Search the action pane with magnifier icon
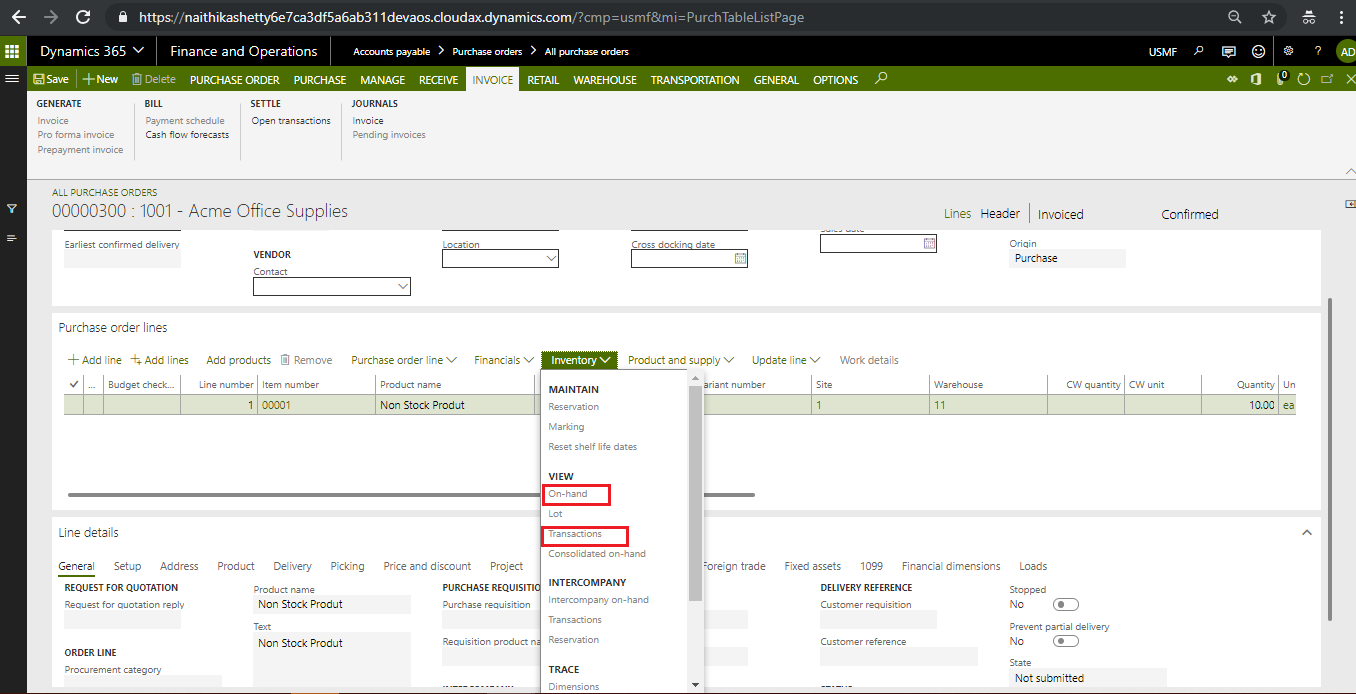 coord(880,79)
